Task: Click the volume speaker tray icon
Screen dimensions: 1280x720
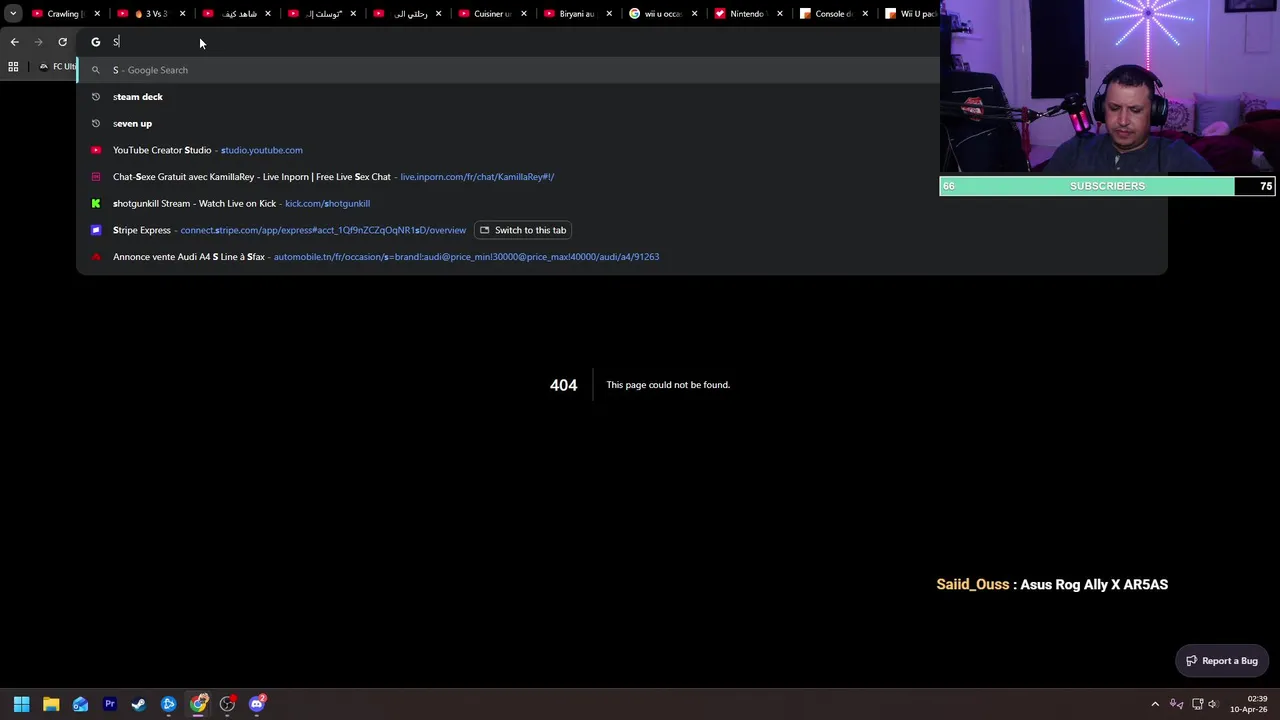Action: click(1213, 704)
